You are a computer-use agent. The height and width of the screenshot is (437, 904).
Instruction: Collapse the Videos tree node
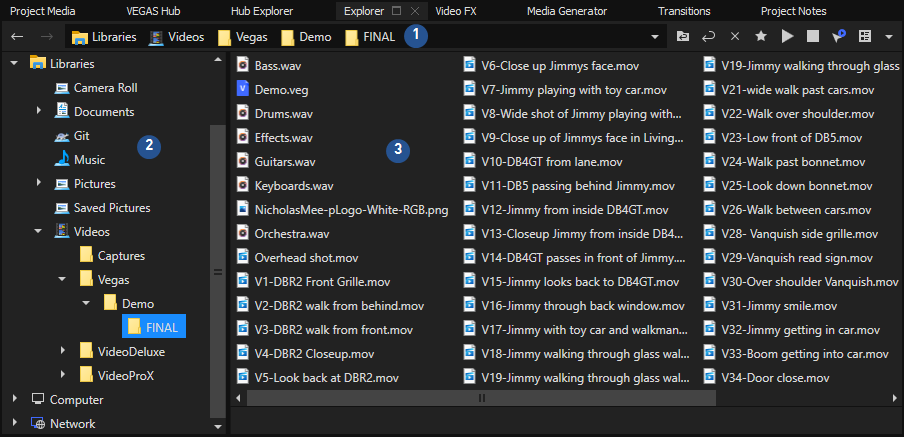[39, 231]
